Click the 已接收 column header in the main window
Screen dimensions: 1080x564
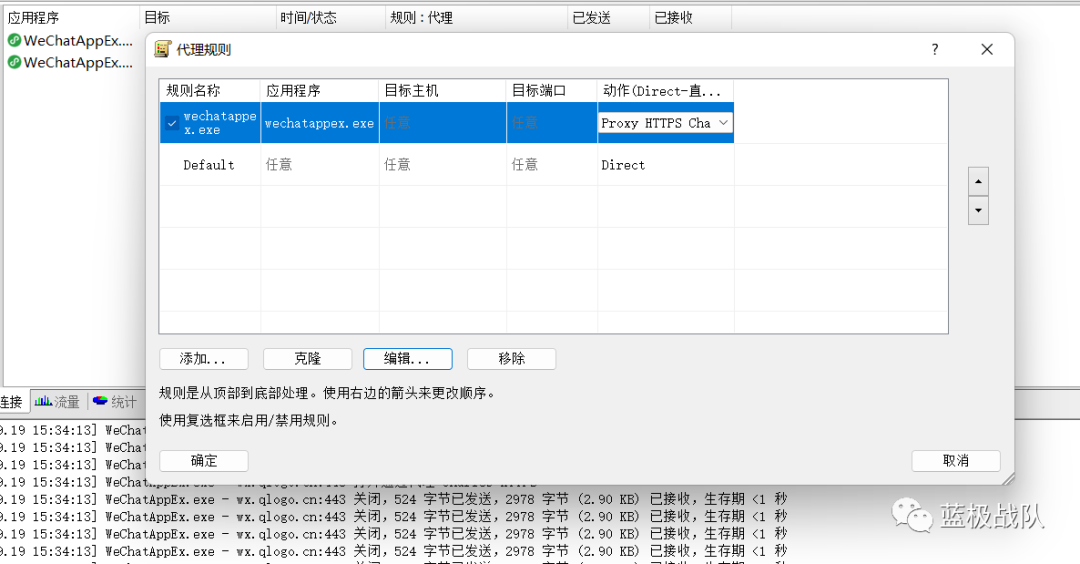click(690, 18)
